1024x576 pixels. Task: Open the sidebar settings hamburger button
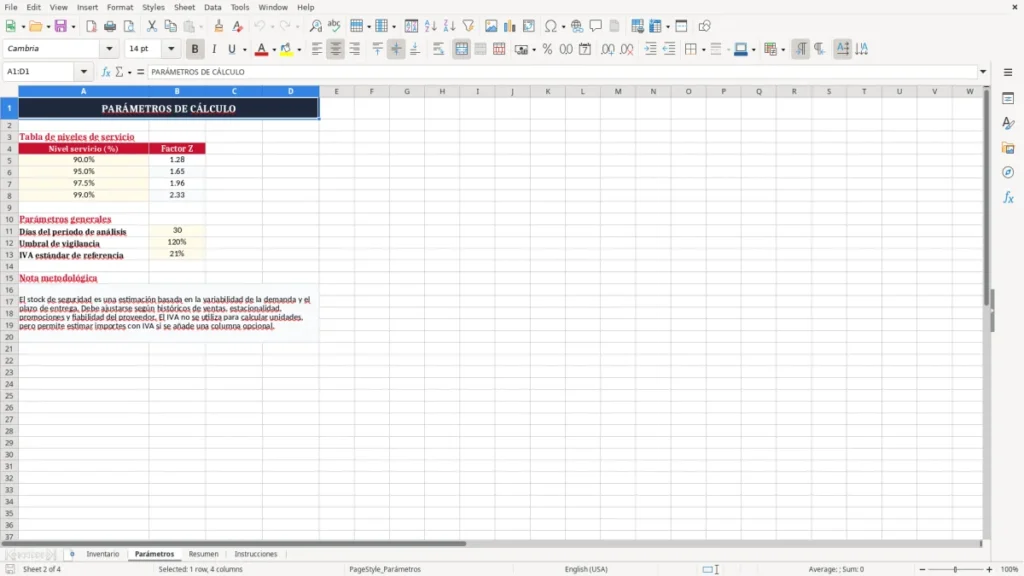pos(1008,72)
